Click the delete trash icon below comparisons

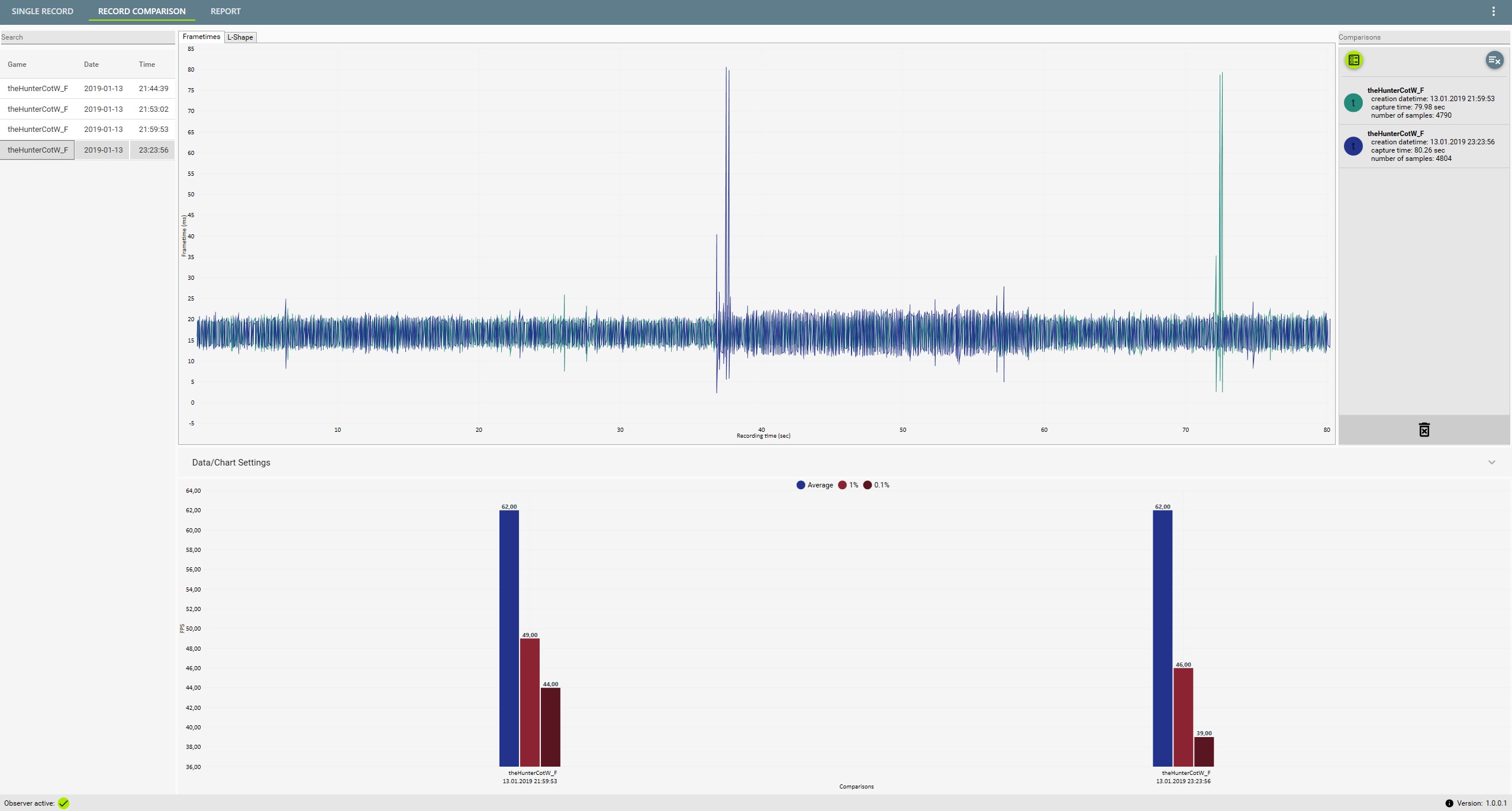pyautogui.click(x=1424, y=429)
